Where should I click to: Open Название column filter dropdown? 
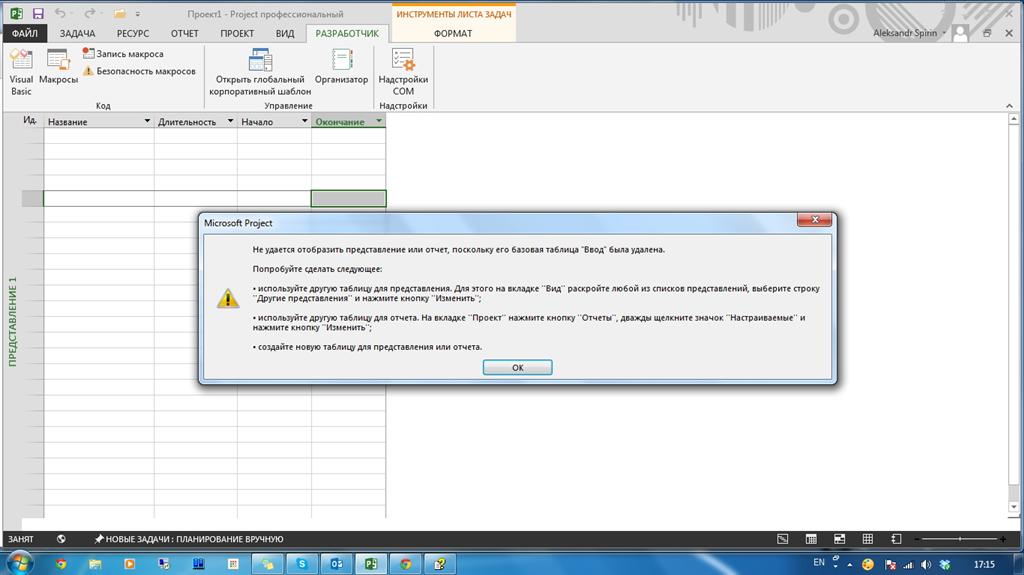pyautogui.click(x=147, y=121)
